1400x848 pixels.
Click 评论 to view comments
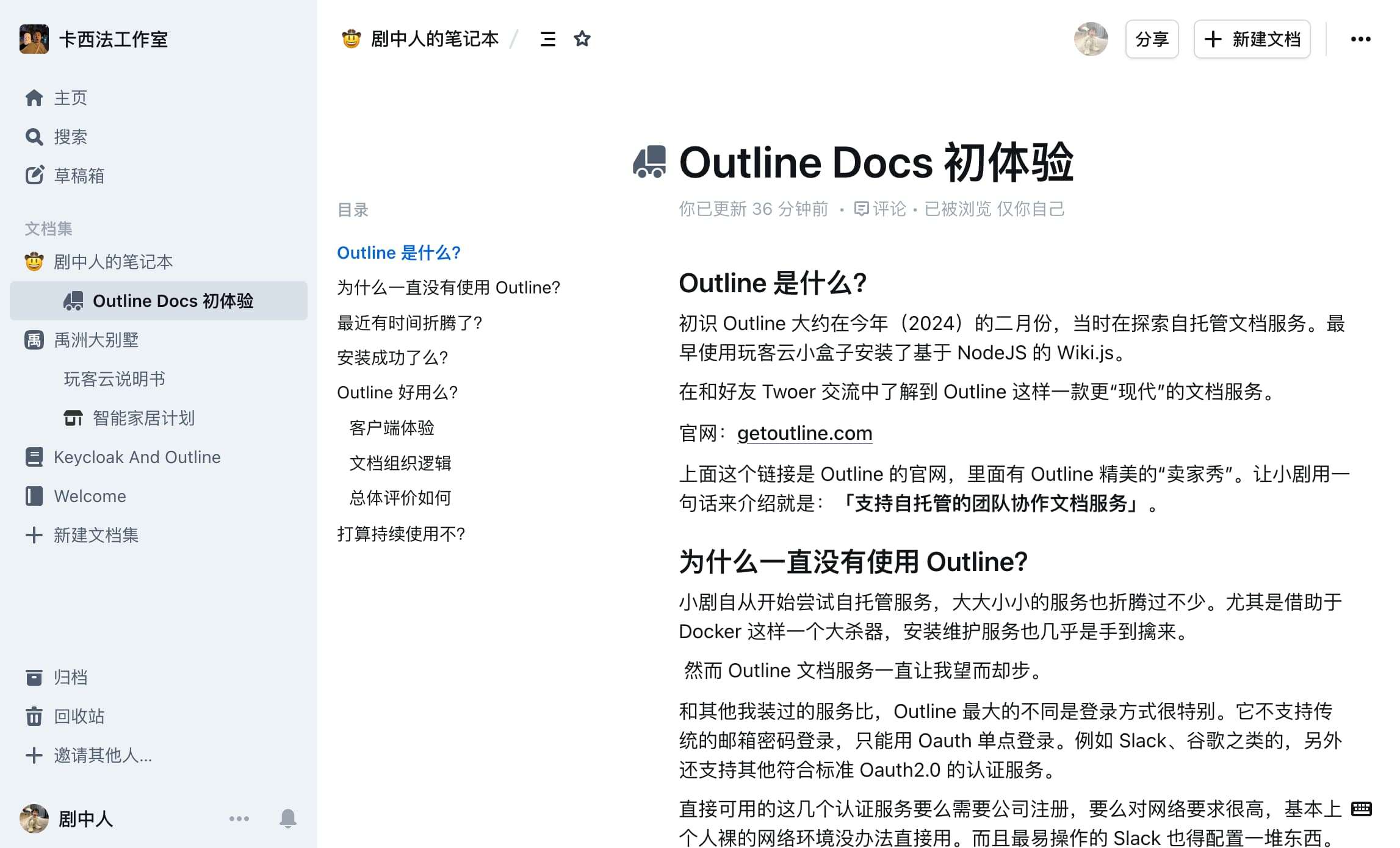[x=889, y=209]
